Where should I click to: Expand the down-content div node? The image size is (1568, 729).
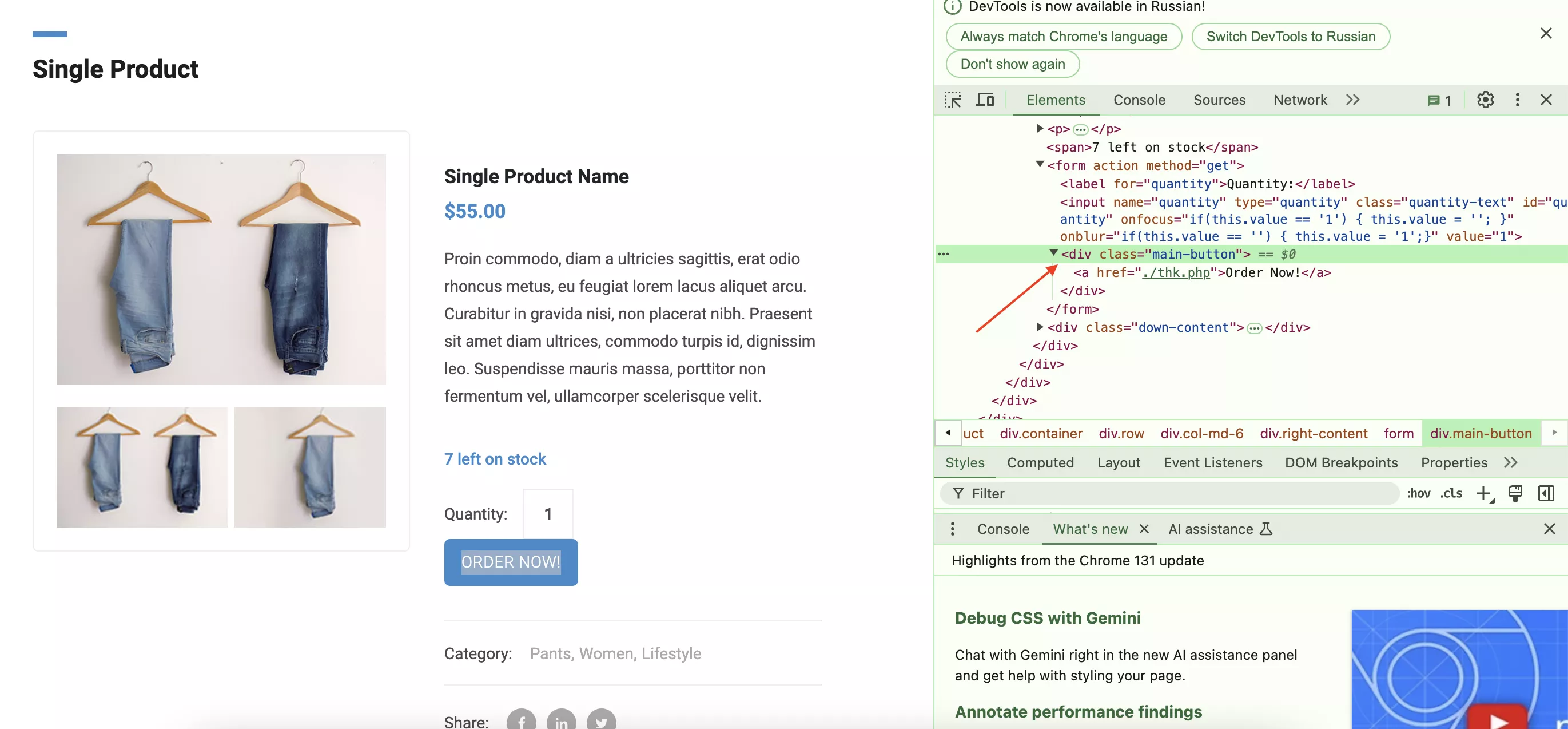click(x=1040, y=327)
